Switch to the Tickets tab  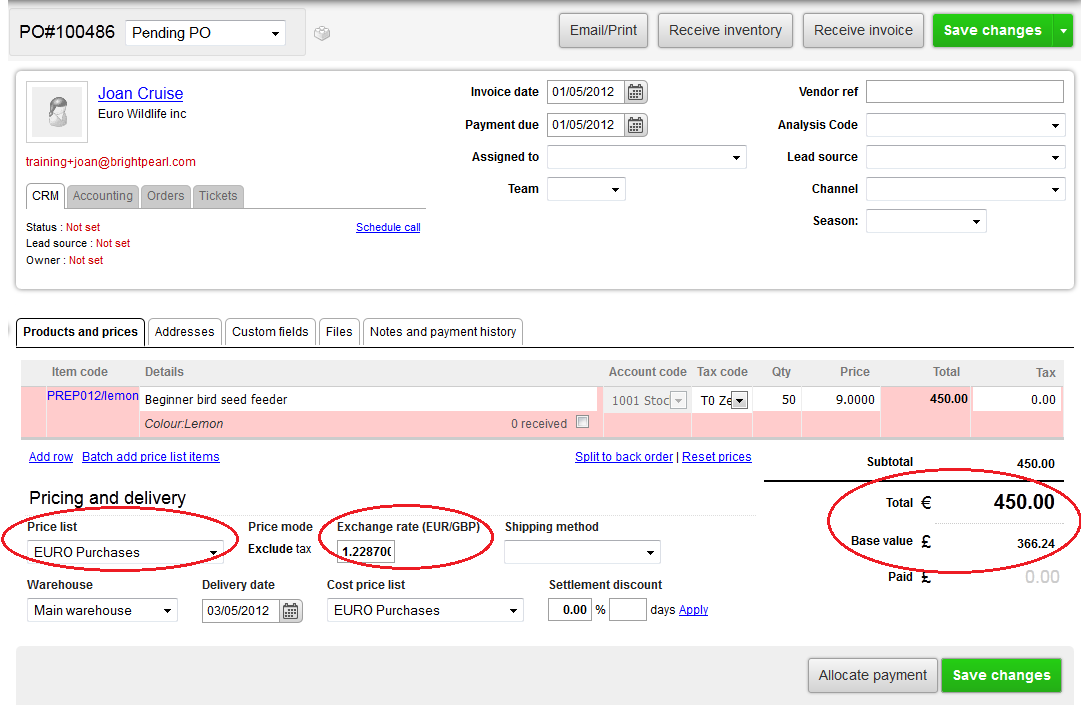click(x=218, y=196)
